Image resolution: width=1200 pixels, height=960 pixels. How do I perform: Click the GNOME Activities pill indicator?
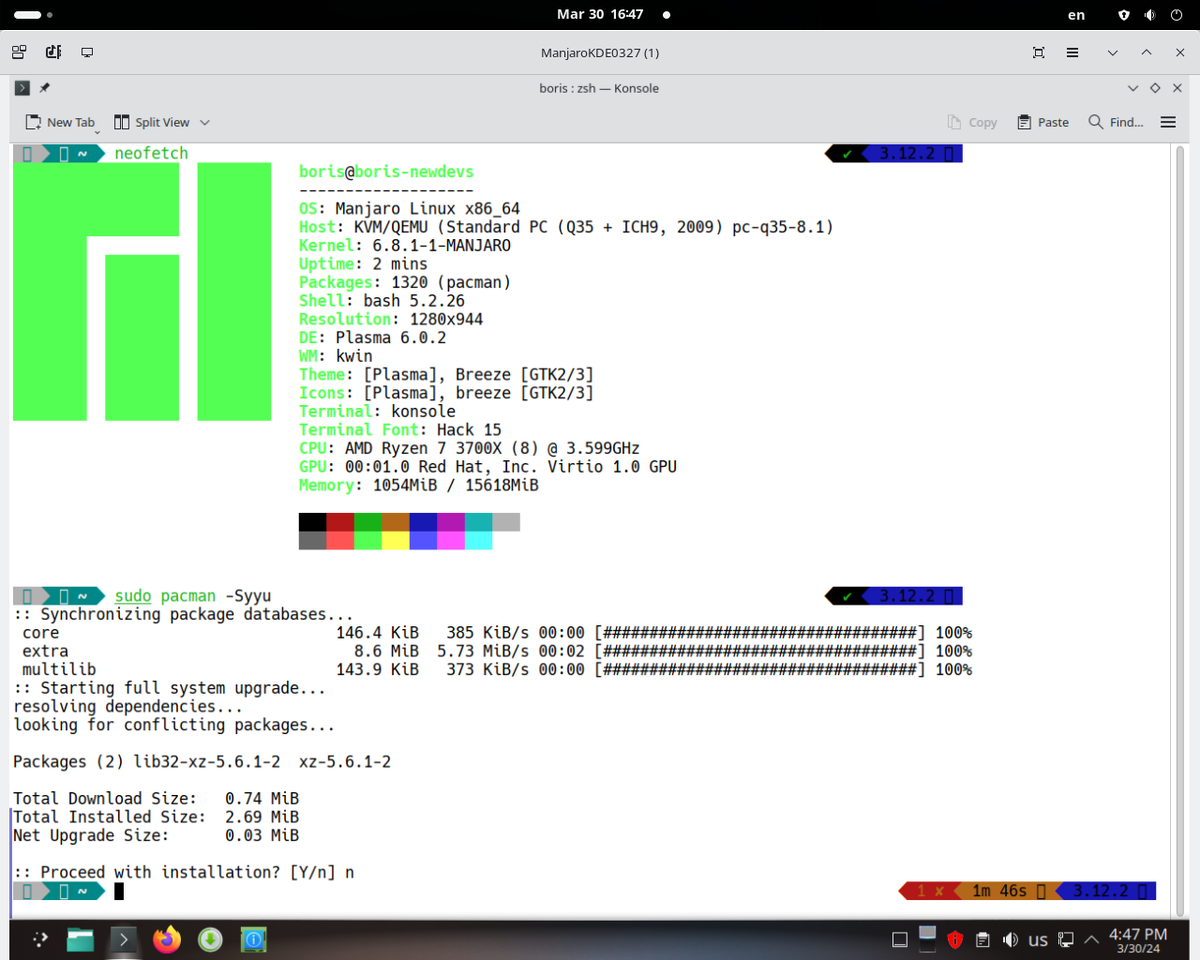[34, 15]
